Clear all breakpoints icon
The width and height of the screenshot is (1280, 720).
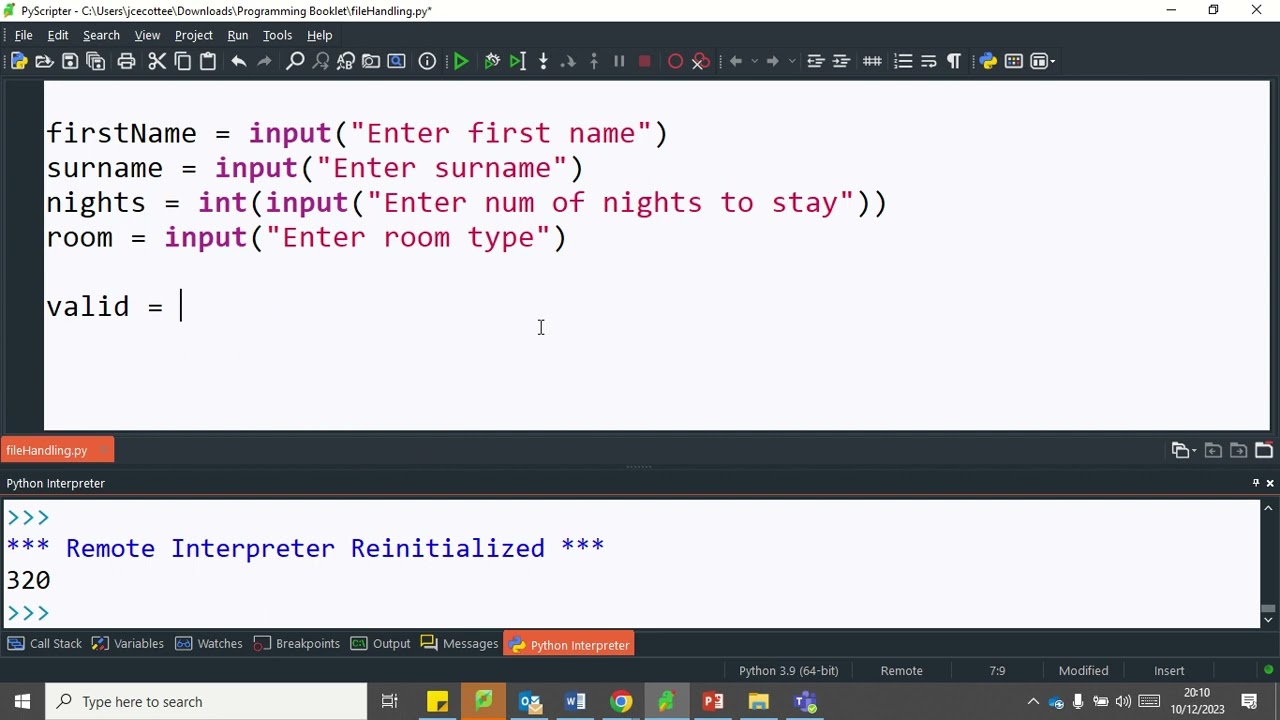pyautogui.click(x=701, y=61)
